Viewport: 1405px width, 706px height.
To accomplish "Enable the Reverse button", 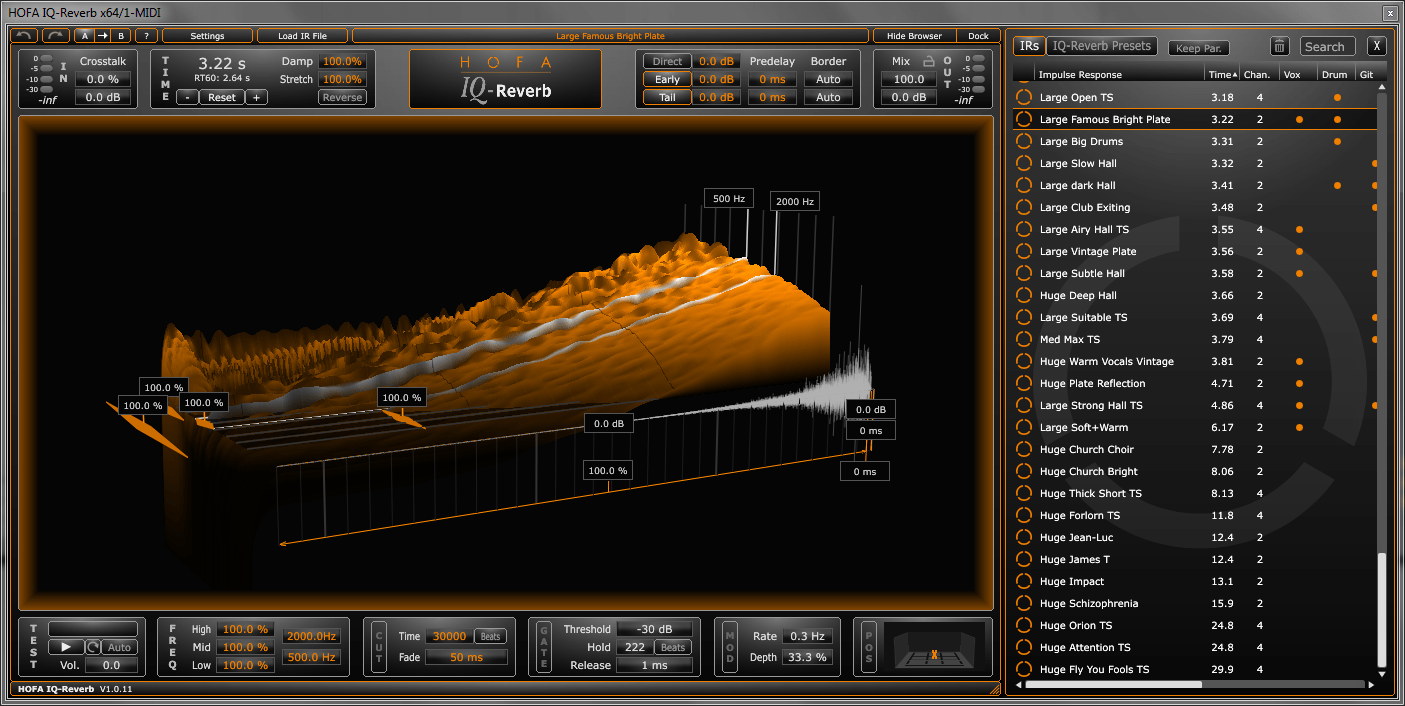I will pos(342,97).
